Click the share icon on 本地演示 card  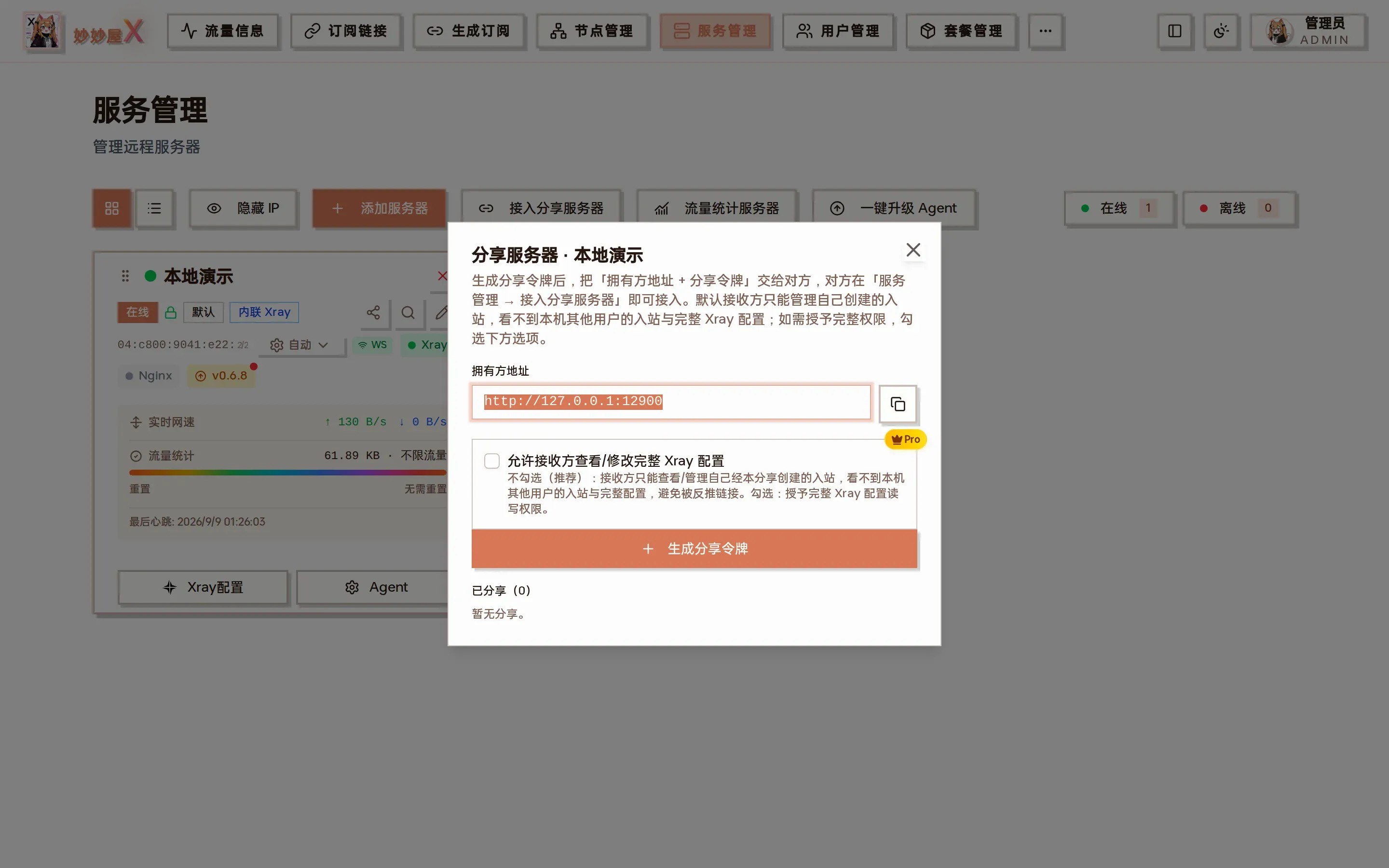[373, 312]
